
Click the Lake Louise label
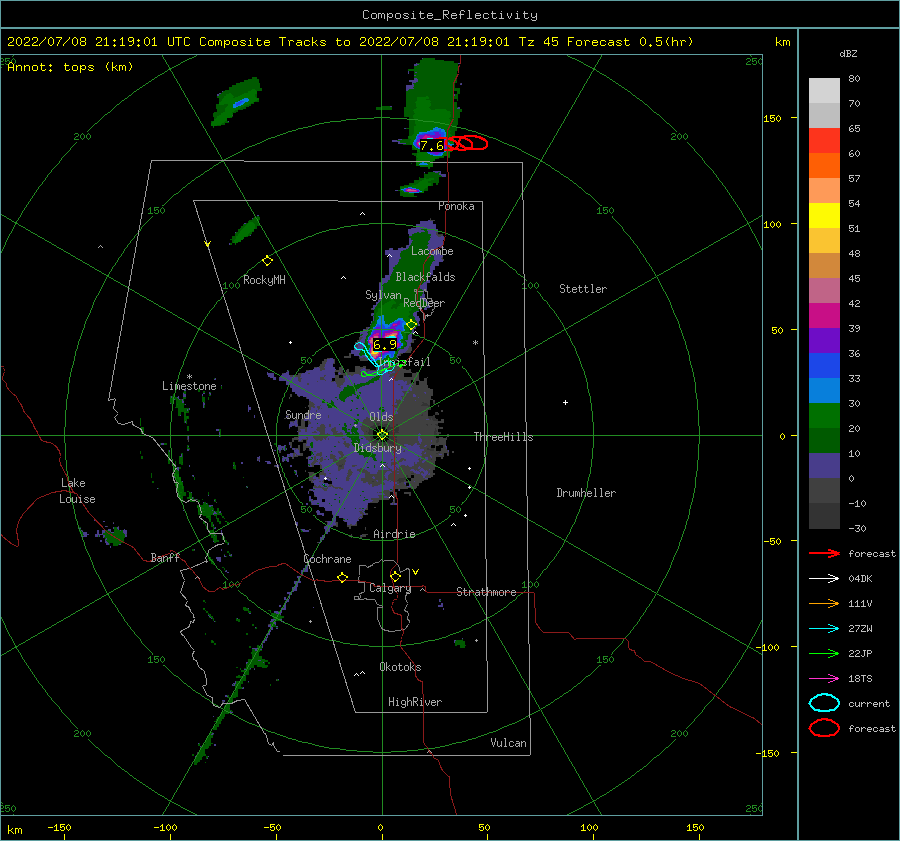pos(77,491)
